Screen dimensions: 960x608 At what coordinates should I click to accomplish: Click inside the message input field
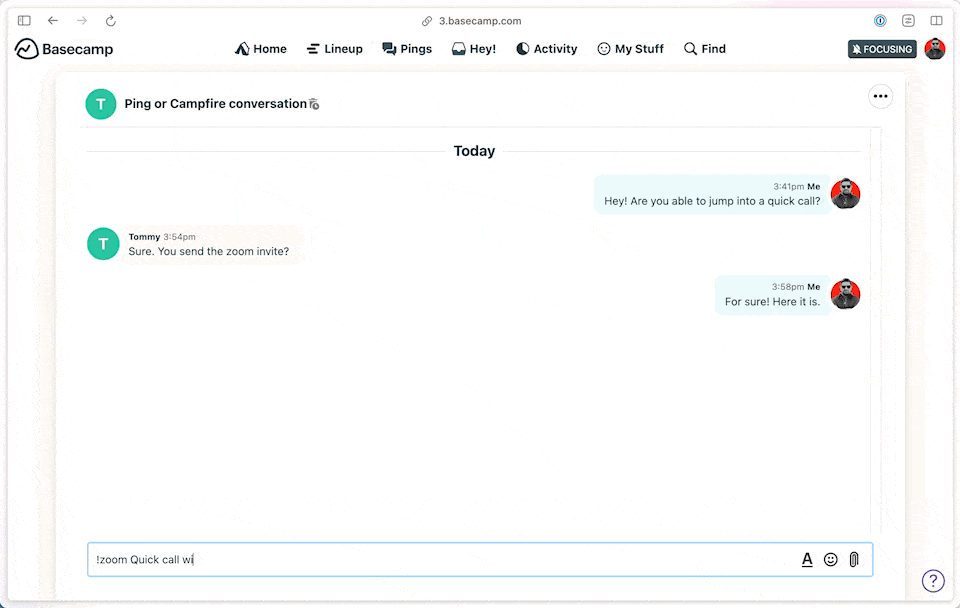click(400, 559)
